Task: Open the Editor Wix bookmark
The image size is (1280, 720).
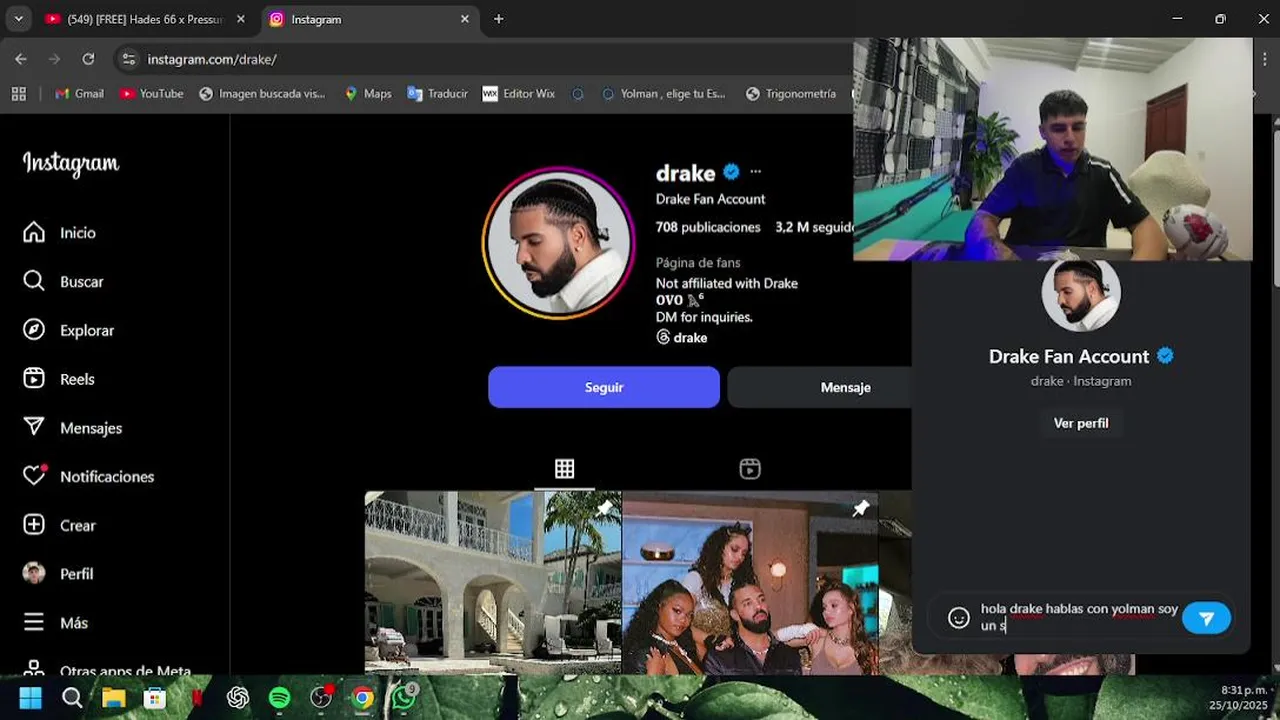Action: click(519, 93)
